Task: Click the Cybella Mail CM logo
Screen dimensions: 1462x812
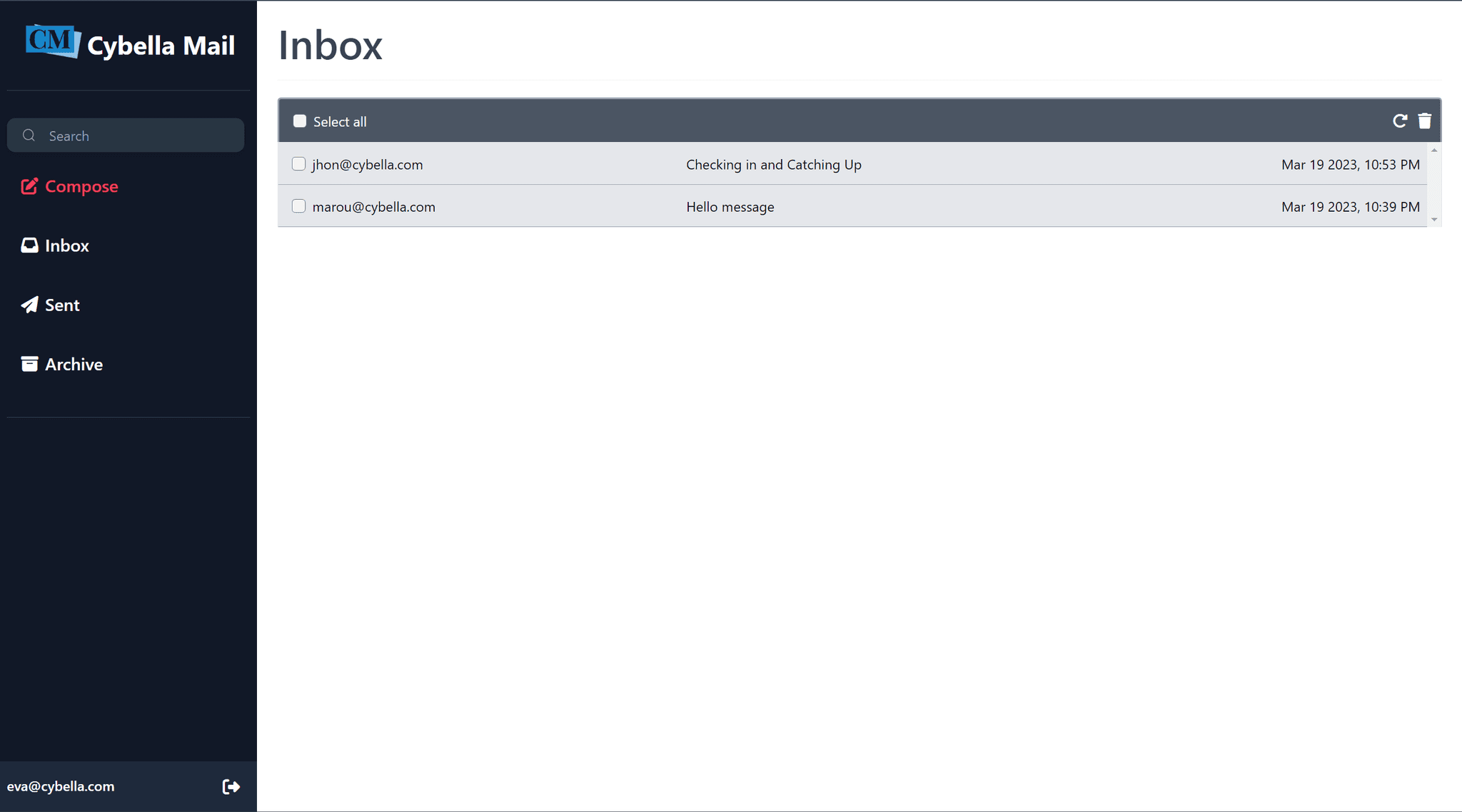Action: tap(53, 41)
